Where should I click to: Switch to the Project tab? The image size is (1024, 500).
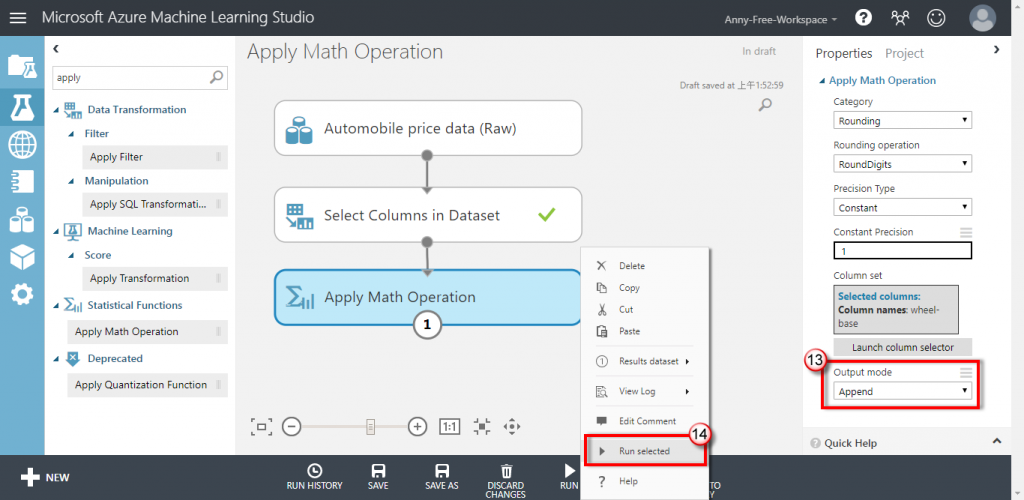click(904, 54)
